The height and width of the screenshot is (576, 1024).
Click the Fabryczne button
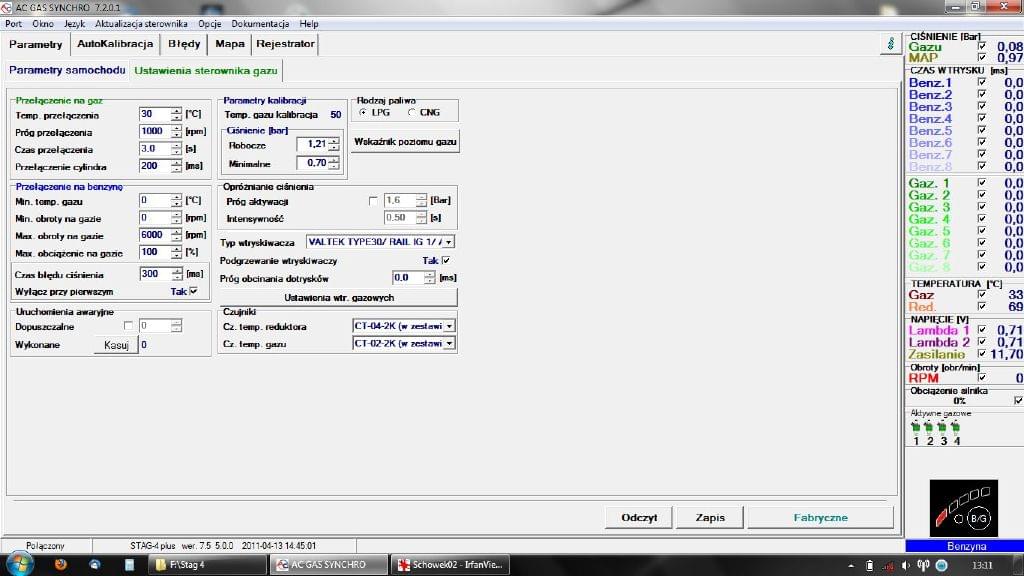820,517
